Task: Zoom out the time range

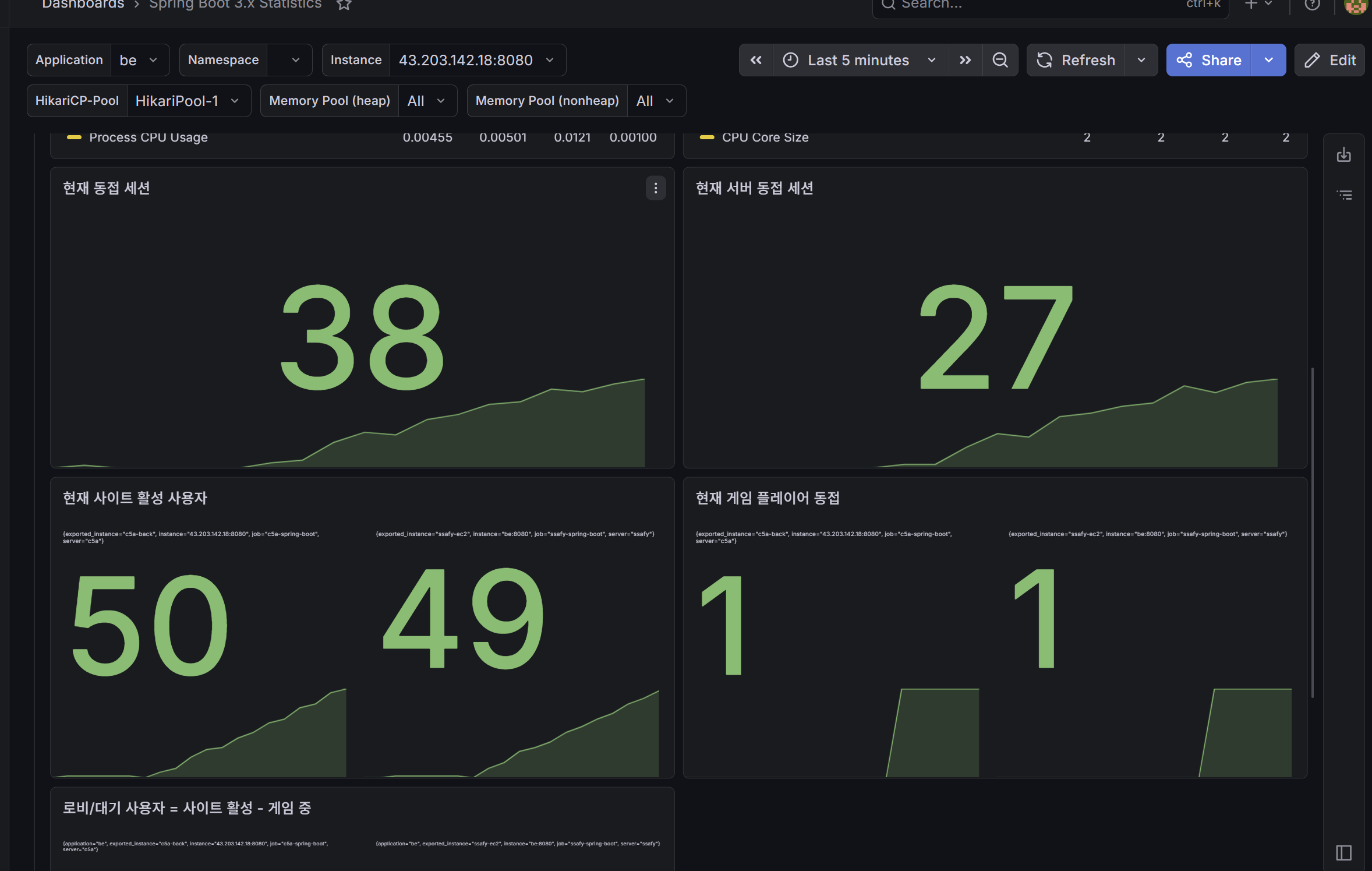Action: (x=1000, y=60)
